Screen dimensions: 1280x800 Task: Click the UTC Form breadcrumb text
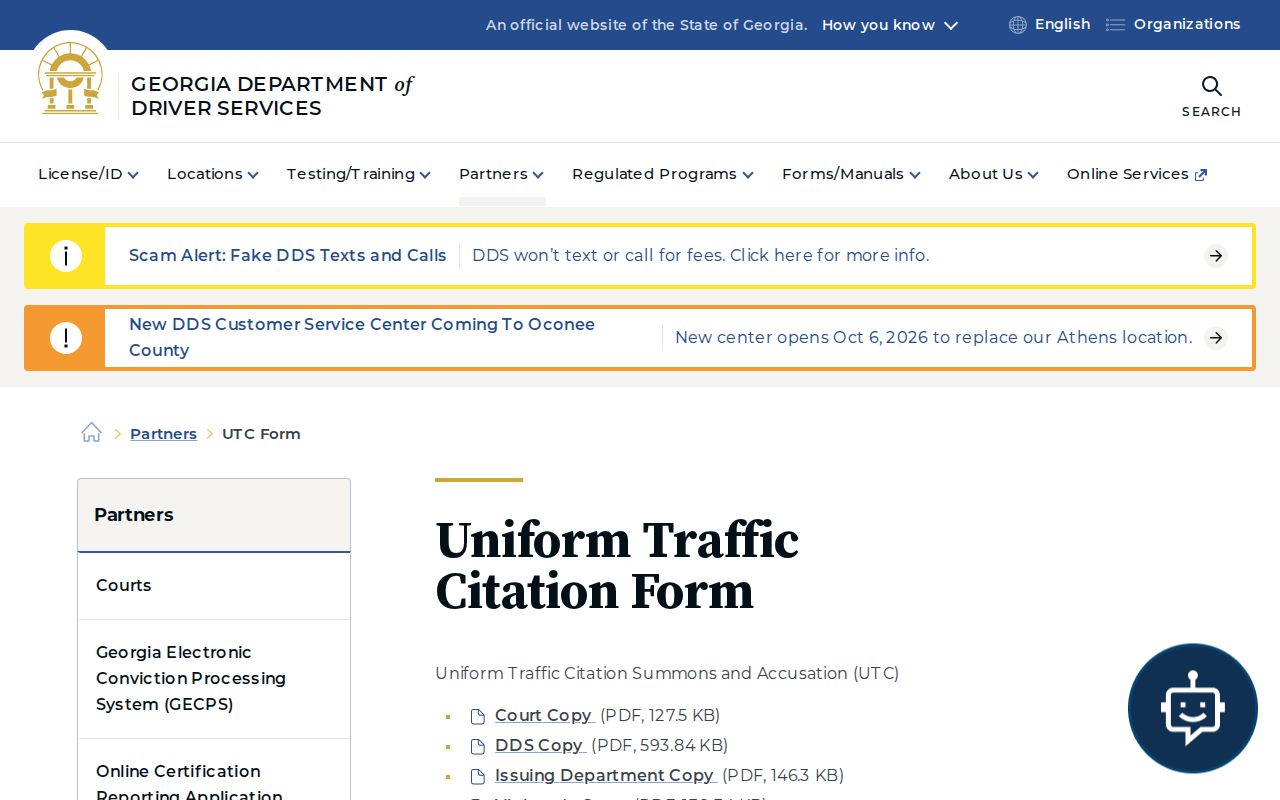pyautogui.click(x=261, y=433)
